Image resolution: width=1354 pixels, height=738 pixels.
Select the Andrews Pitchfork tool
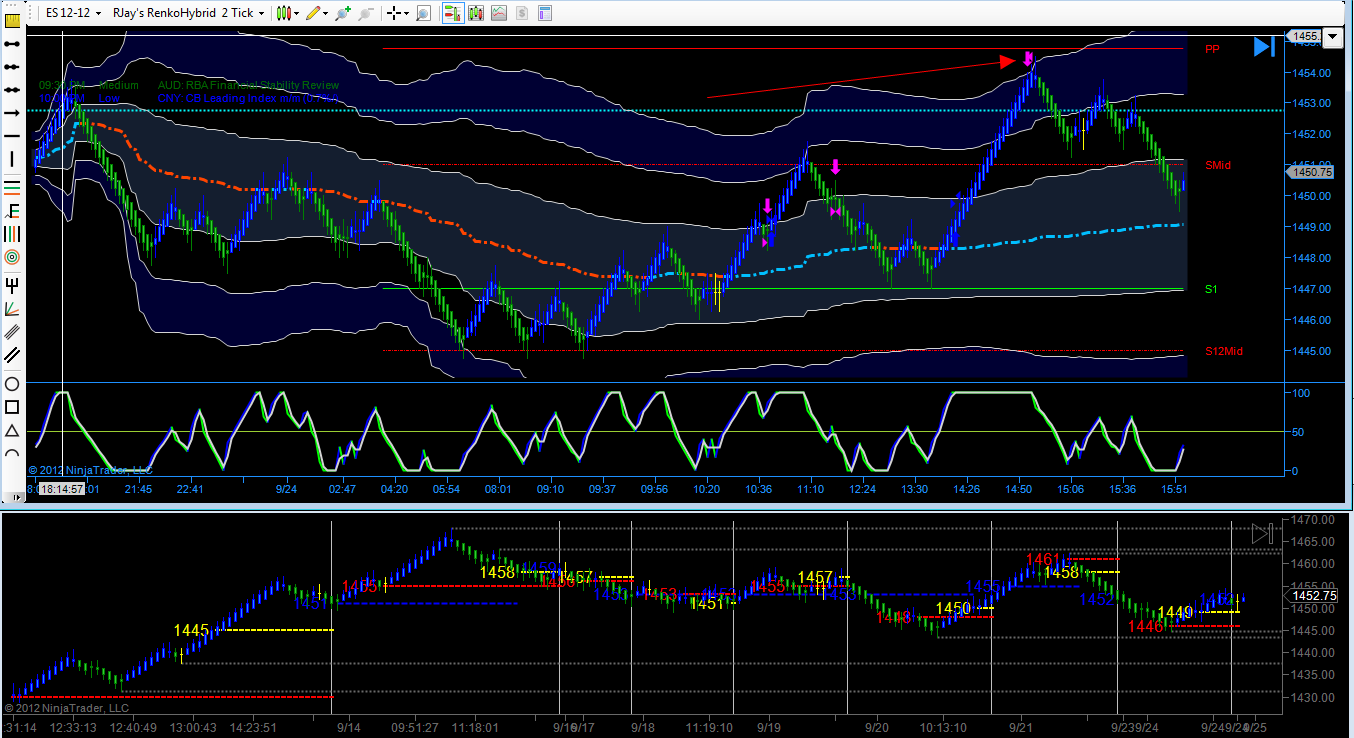pyautogui.click(x=12, y=284)
